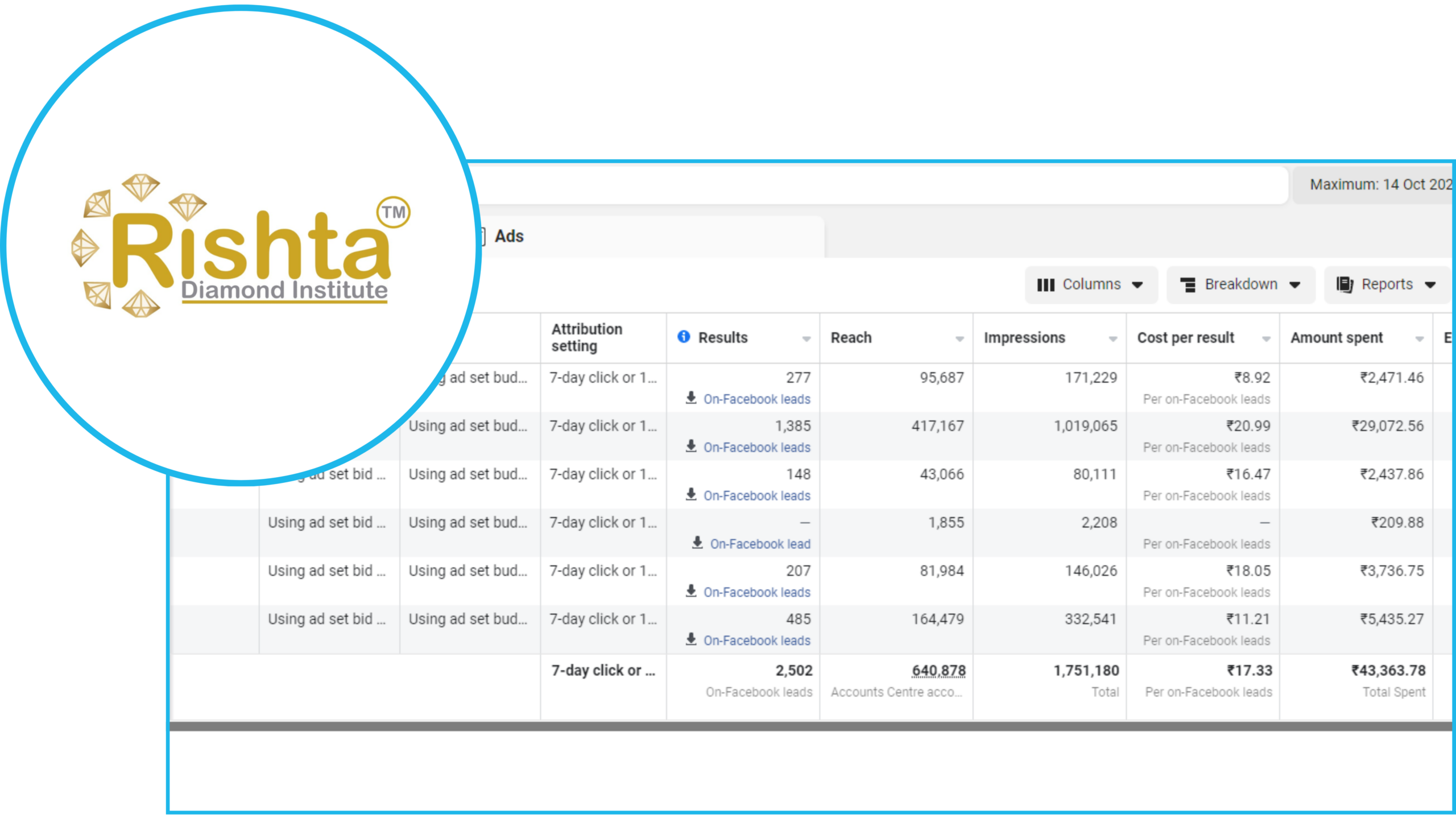Open the Reports dropdown arrow
Screen dimensions: 1456x819
tap(1430, 285)
